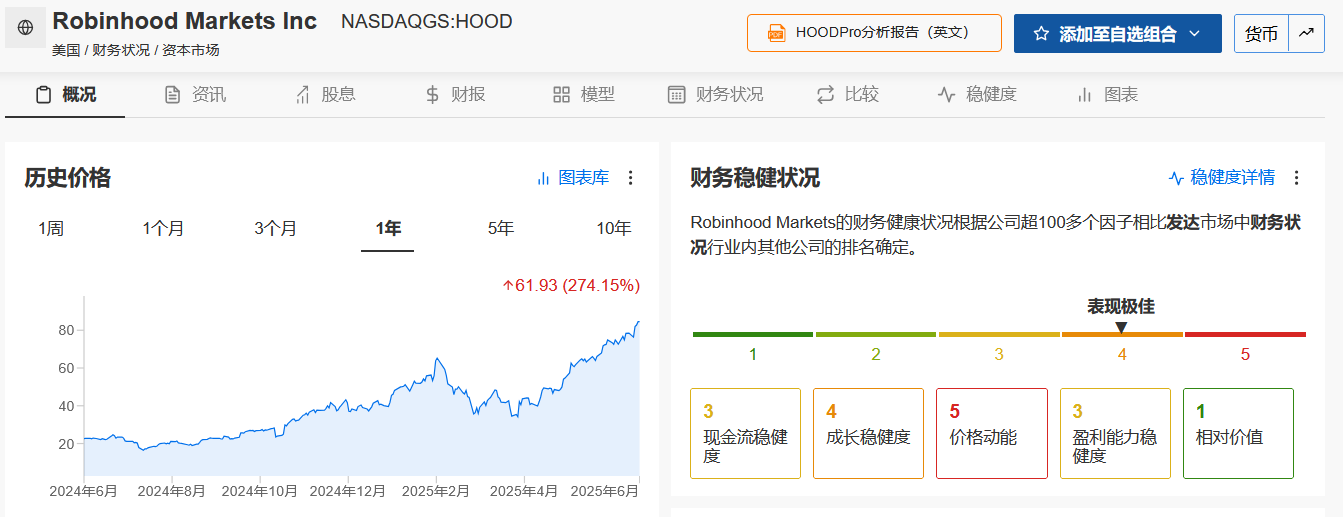Click the 货币 button
Screen dimensions: 1343x517
[1261, 33]
